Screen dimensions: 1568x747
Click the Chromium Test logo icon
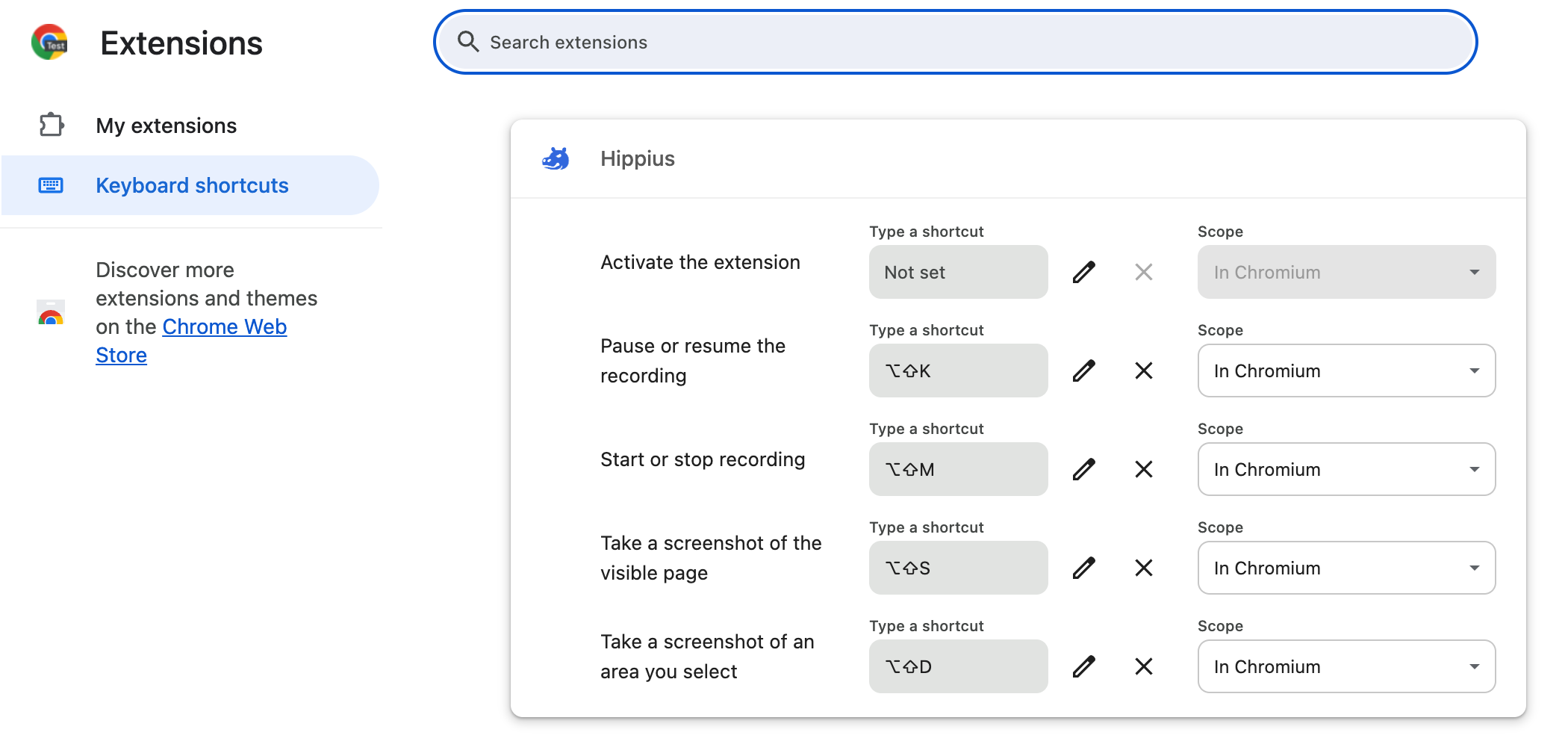[x=50, y=42]
